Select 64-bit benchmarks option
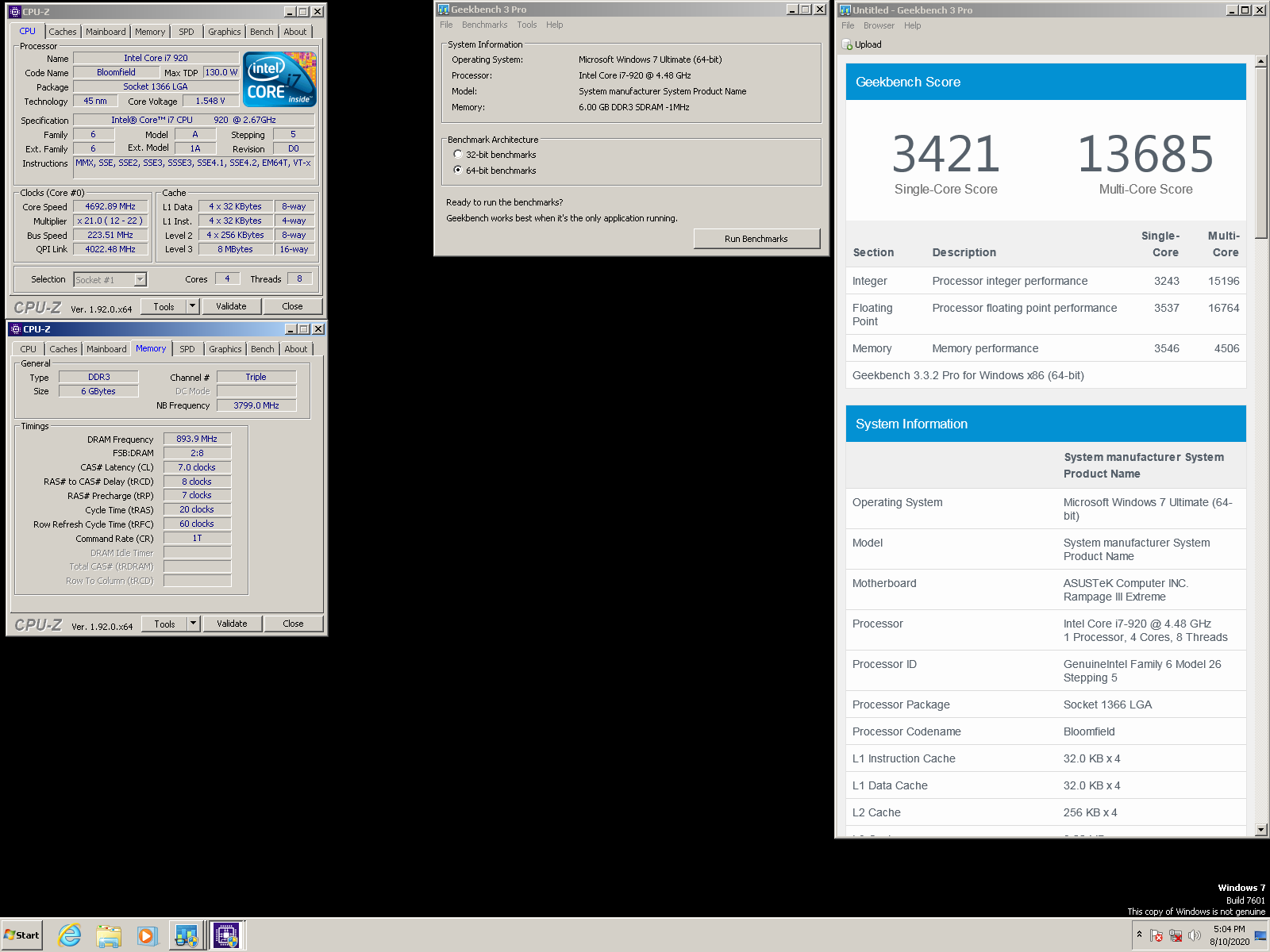Screen dimensions: 1270x952 [x=458, y=170]
